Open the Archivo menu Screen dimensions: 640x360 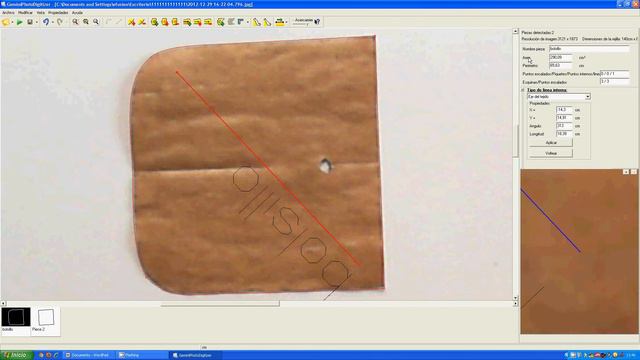pyautogui.click(x=8, y=13)
